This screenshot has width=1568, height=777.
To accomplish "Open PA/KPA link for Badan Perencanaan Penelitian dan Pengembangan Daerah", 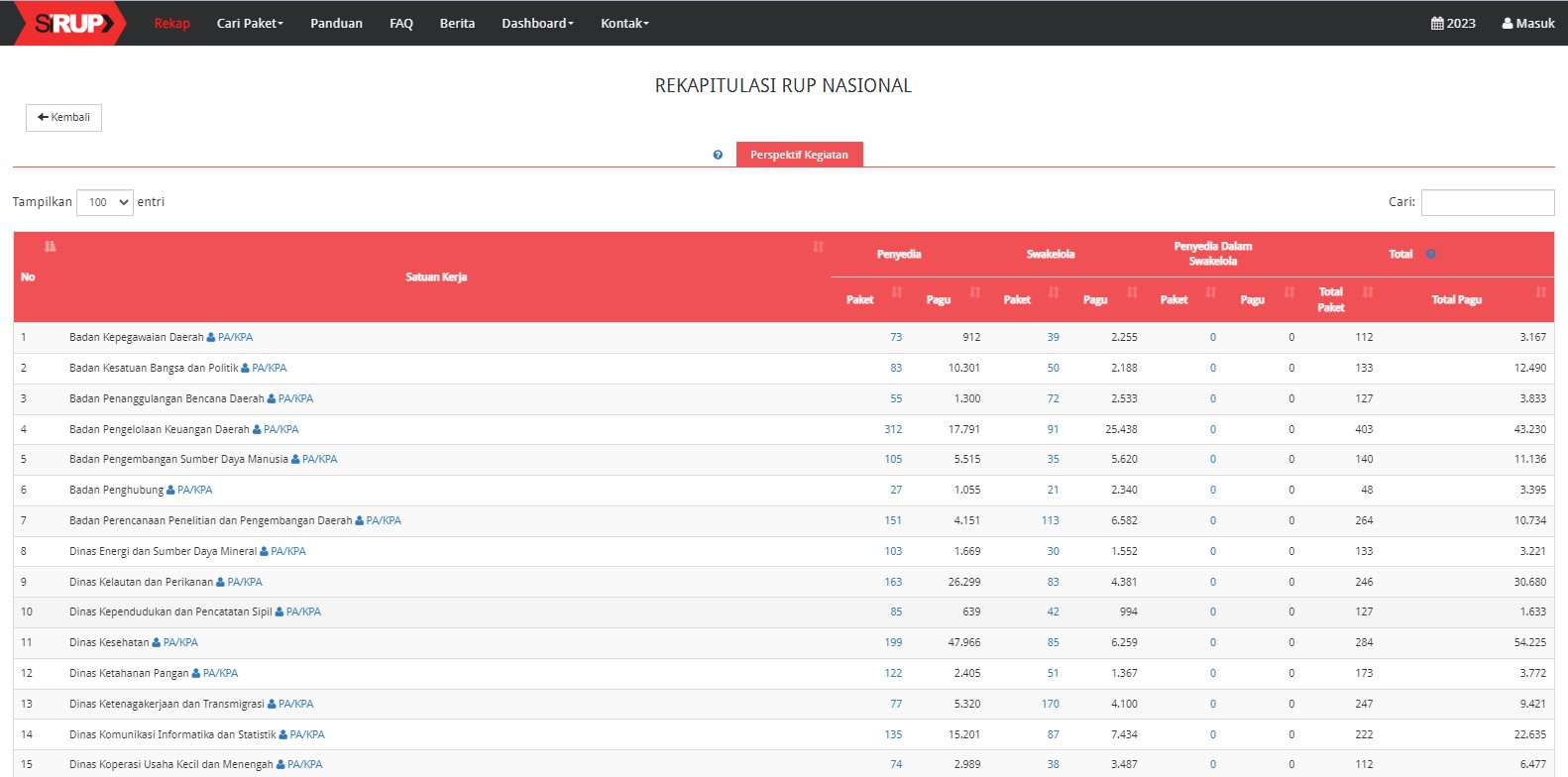I will (384, 520).
